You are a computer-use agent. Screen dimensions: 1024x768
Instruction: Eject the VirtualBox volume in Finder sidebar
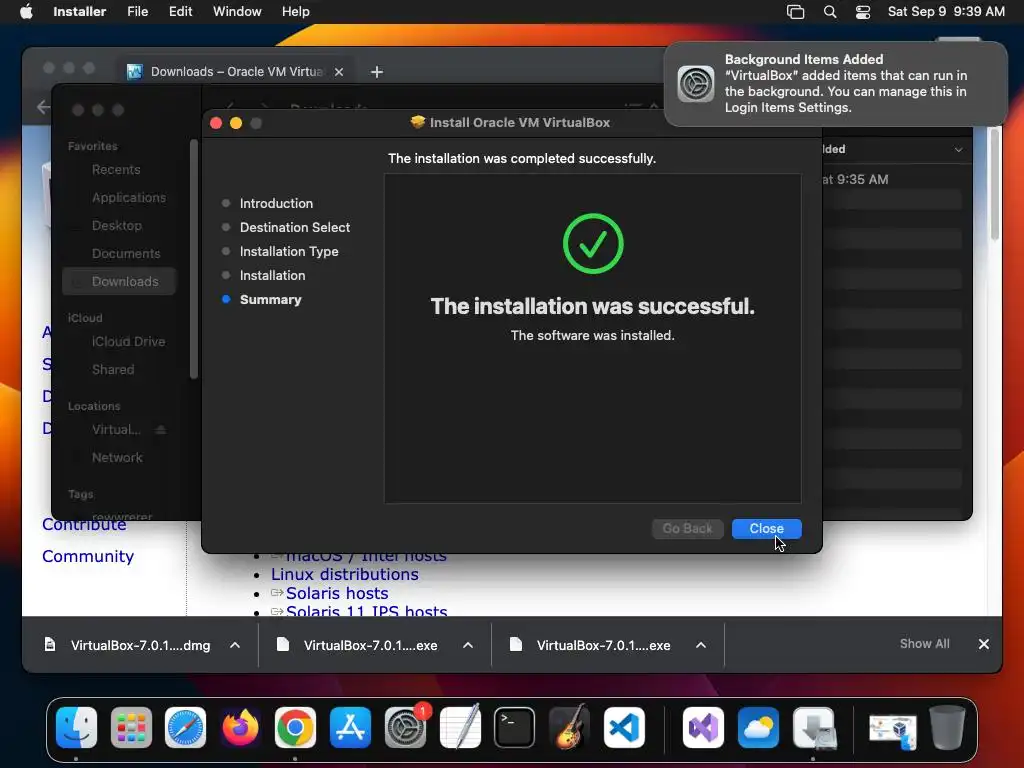click(x=161, y=430)
